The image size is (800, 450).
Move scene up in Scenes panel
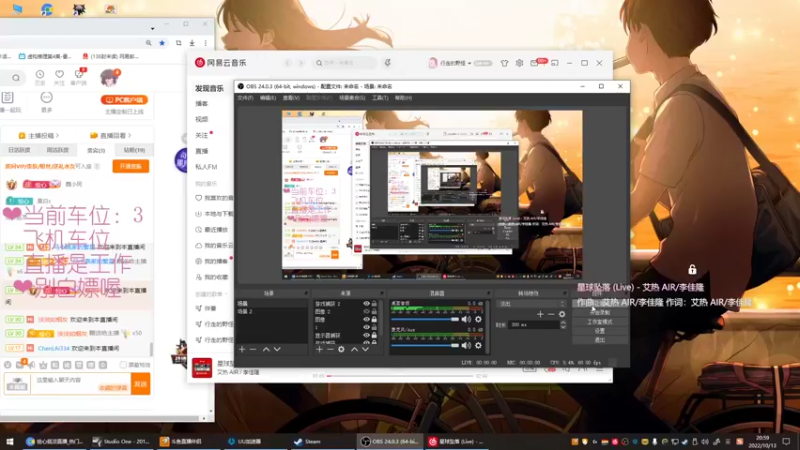[266, 349]
